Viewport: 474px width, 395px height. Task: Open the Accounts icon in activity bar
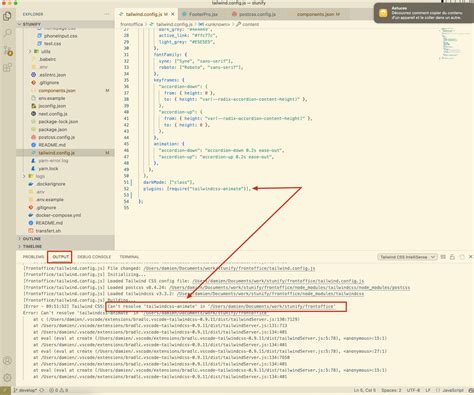click(x=7, y=361)
